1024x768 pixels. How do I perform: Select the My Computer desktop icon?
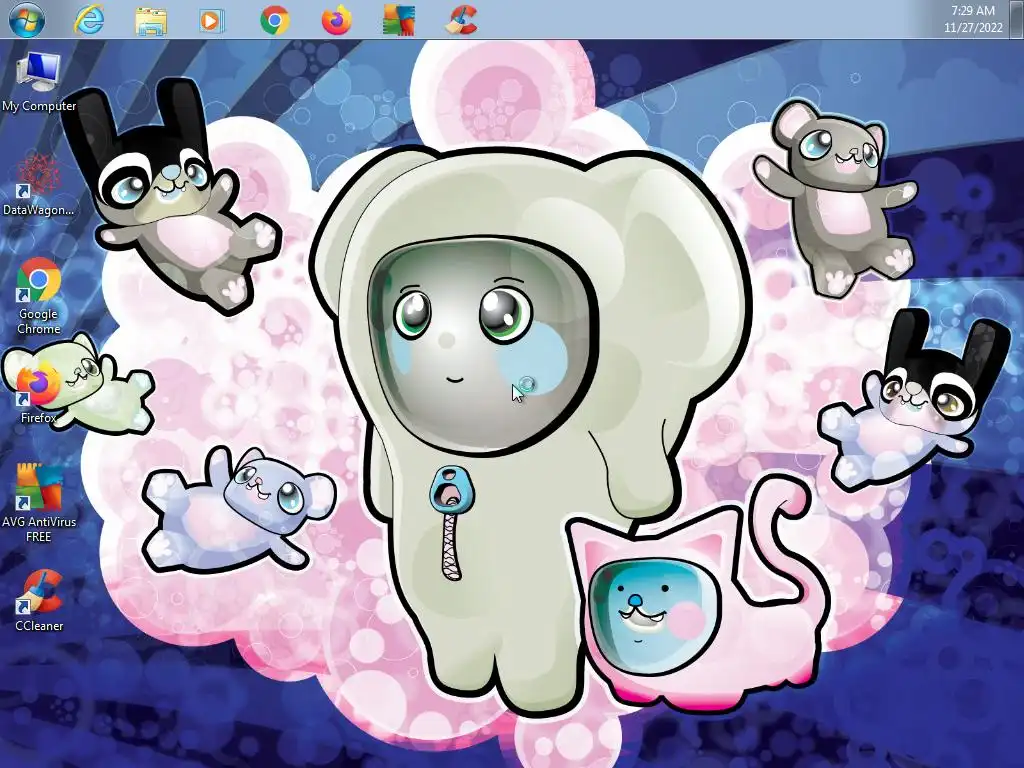click(39, 82)
